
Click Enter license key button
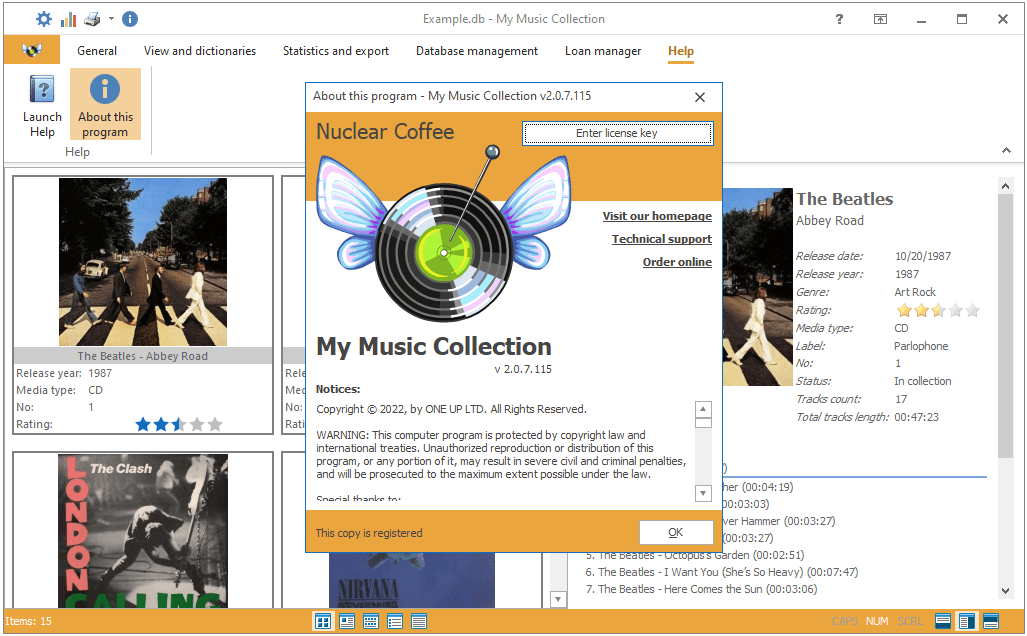617,133
